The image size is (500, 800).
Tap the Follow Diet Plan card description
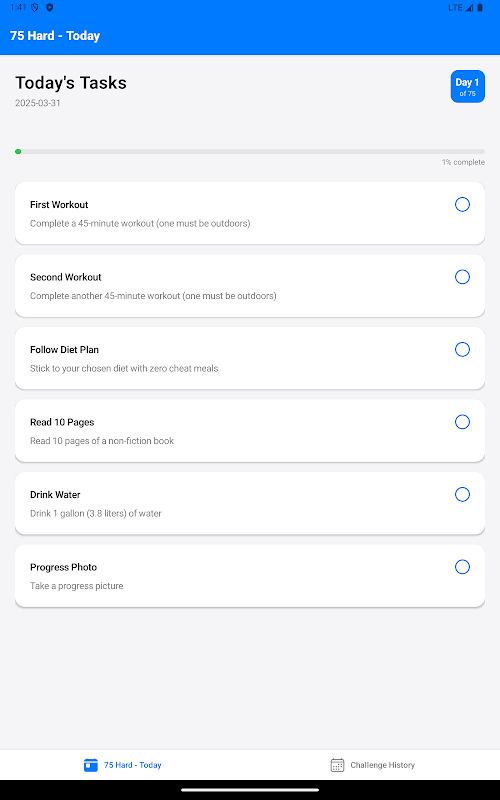tap(124, 368)
